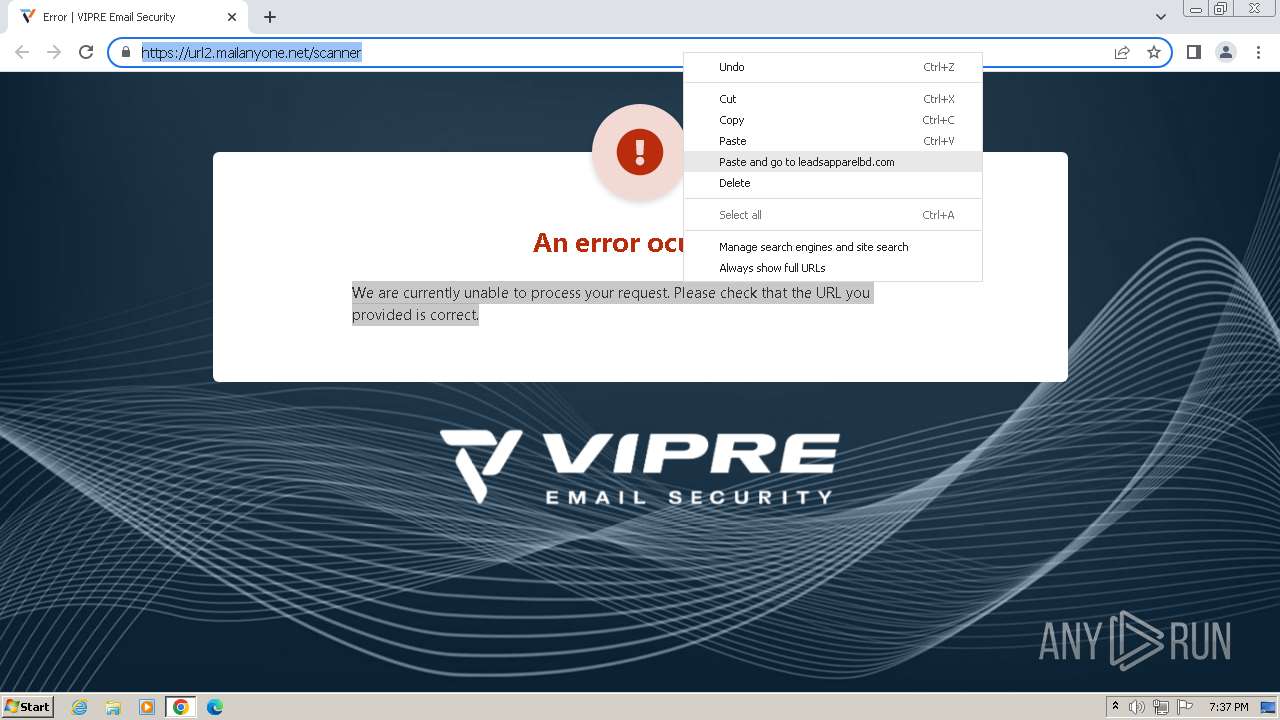
Task: Restore down the Chrome window
Action: point(1221,9)
